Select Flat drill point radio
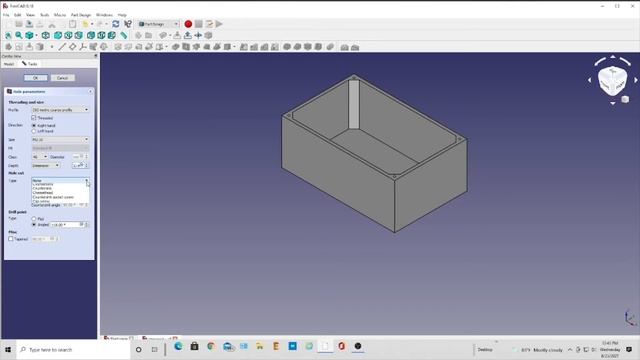This screenshot has width=640, height=360. tap(34, 219)
